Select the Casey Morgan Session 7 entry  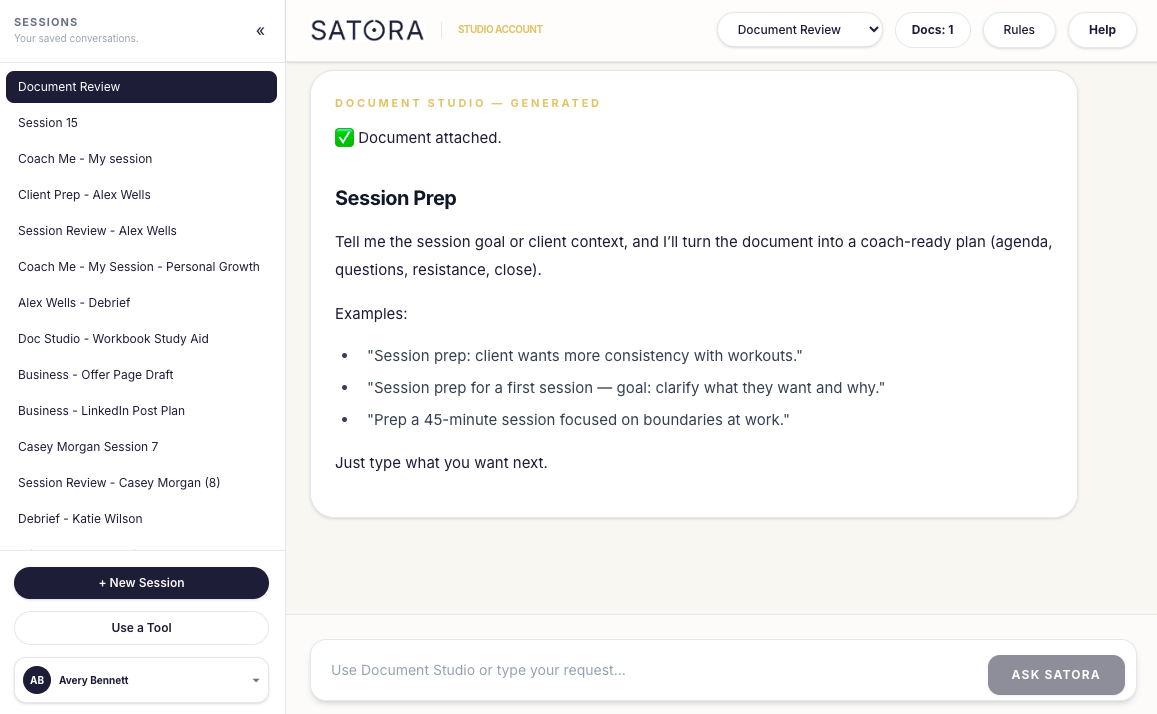88,447
